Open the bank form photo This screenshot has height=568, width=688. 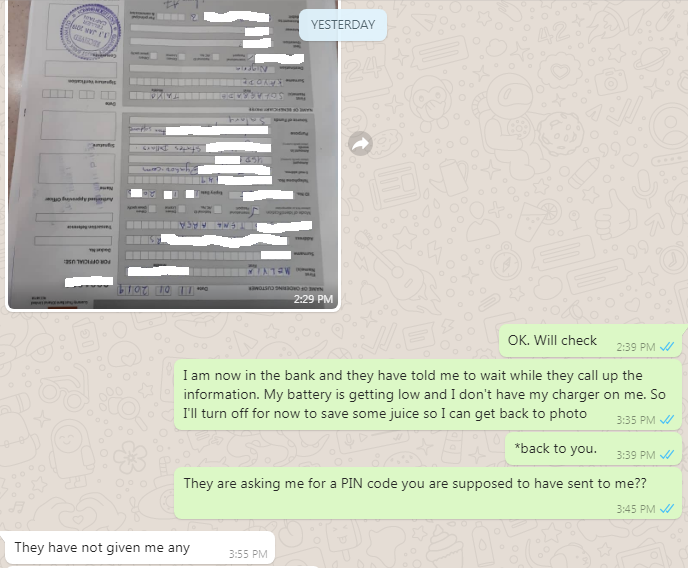point(174,154)
